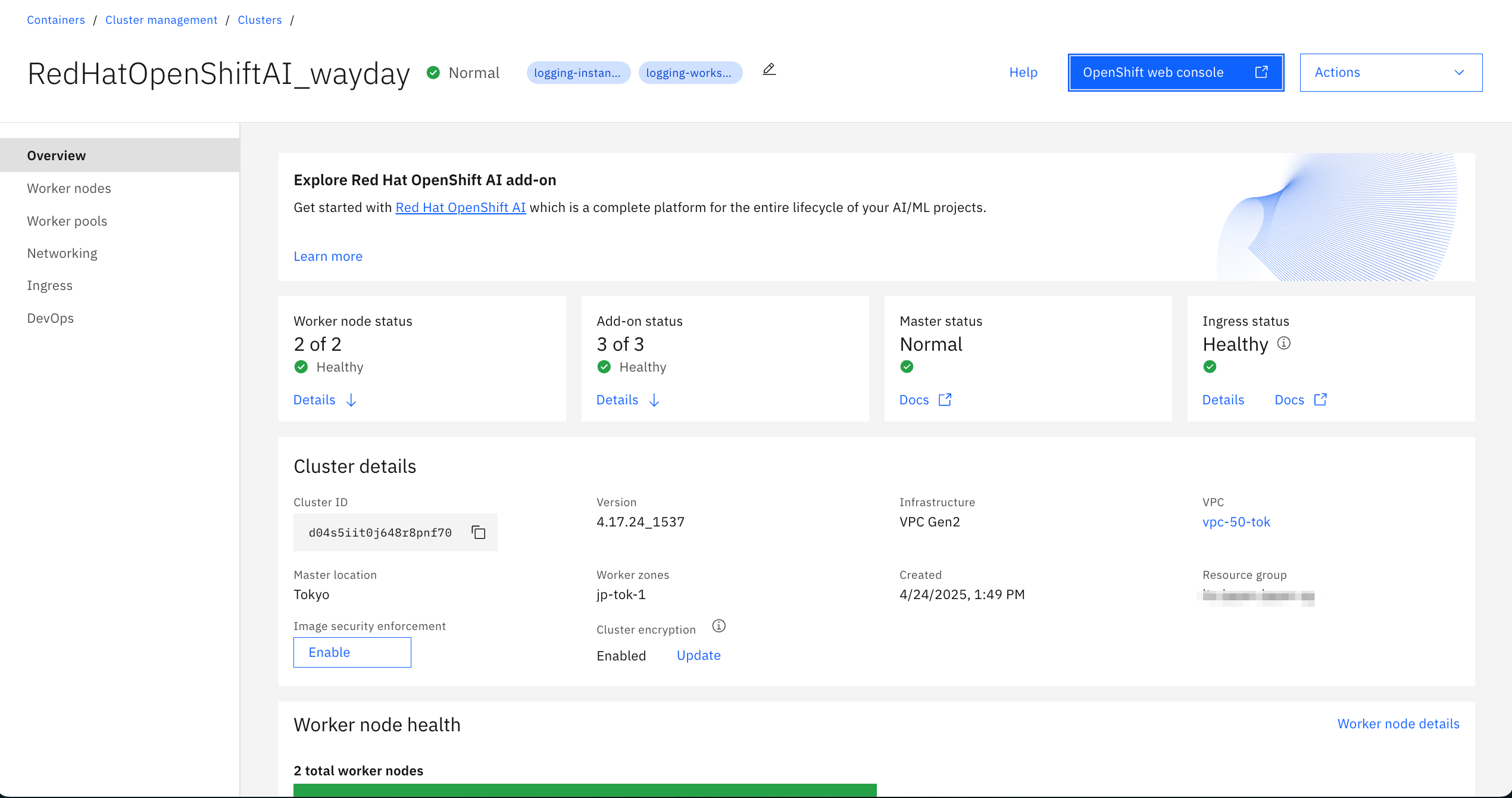The width and height of the screenshot is (1512, 798).
Task: Expand the Actions chevron
Action: tap(1459, 73)
